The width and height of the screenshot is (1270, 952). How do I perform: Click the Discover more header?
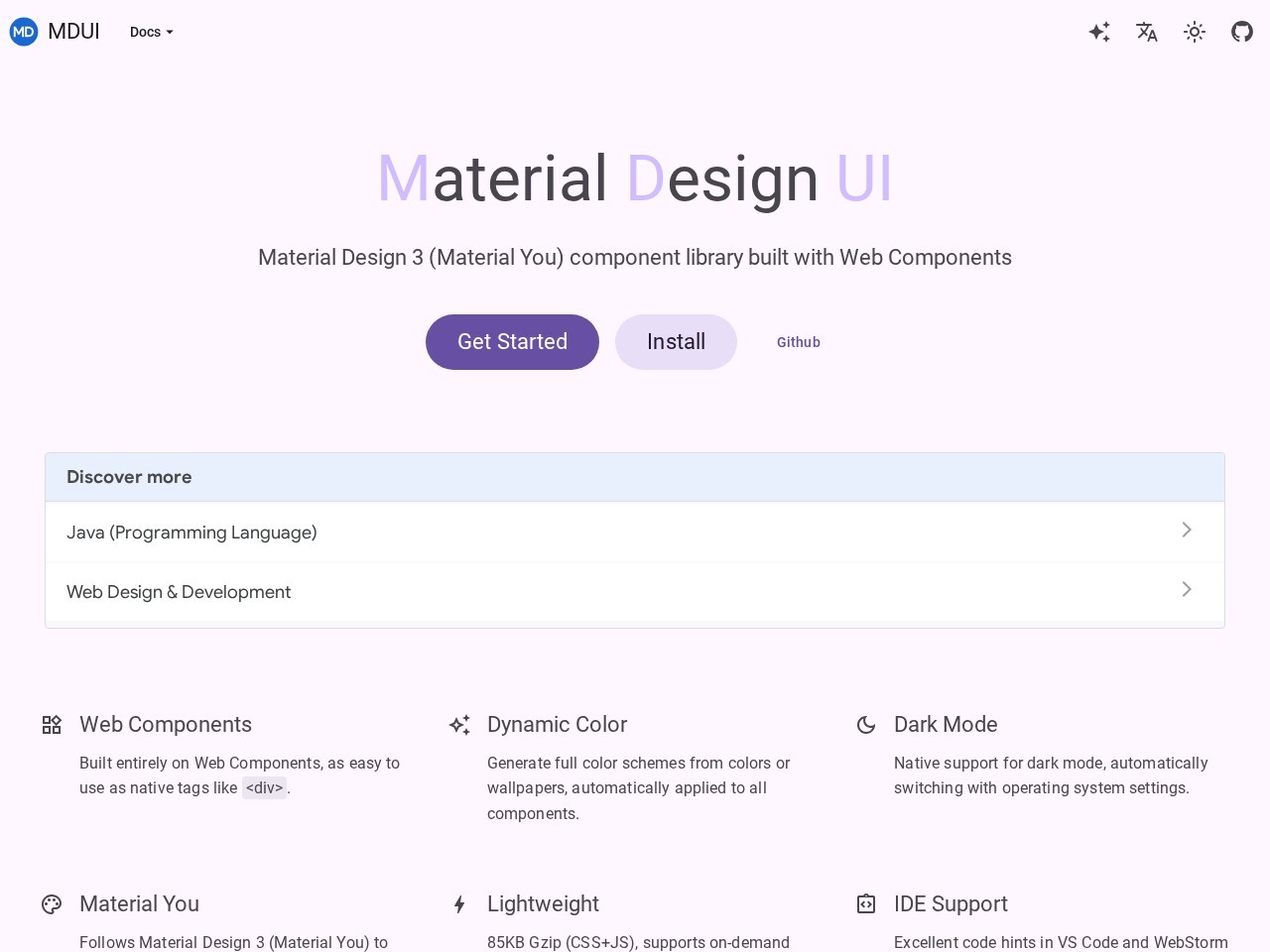635,477
